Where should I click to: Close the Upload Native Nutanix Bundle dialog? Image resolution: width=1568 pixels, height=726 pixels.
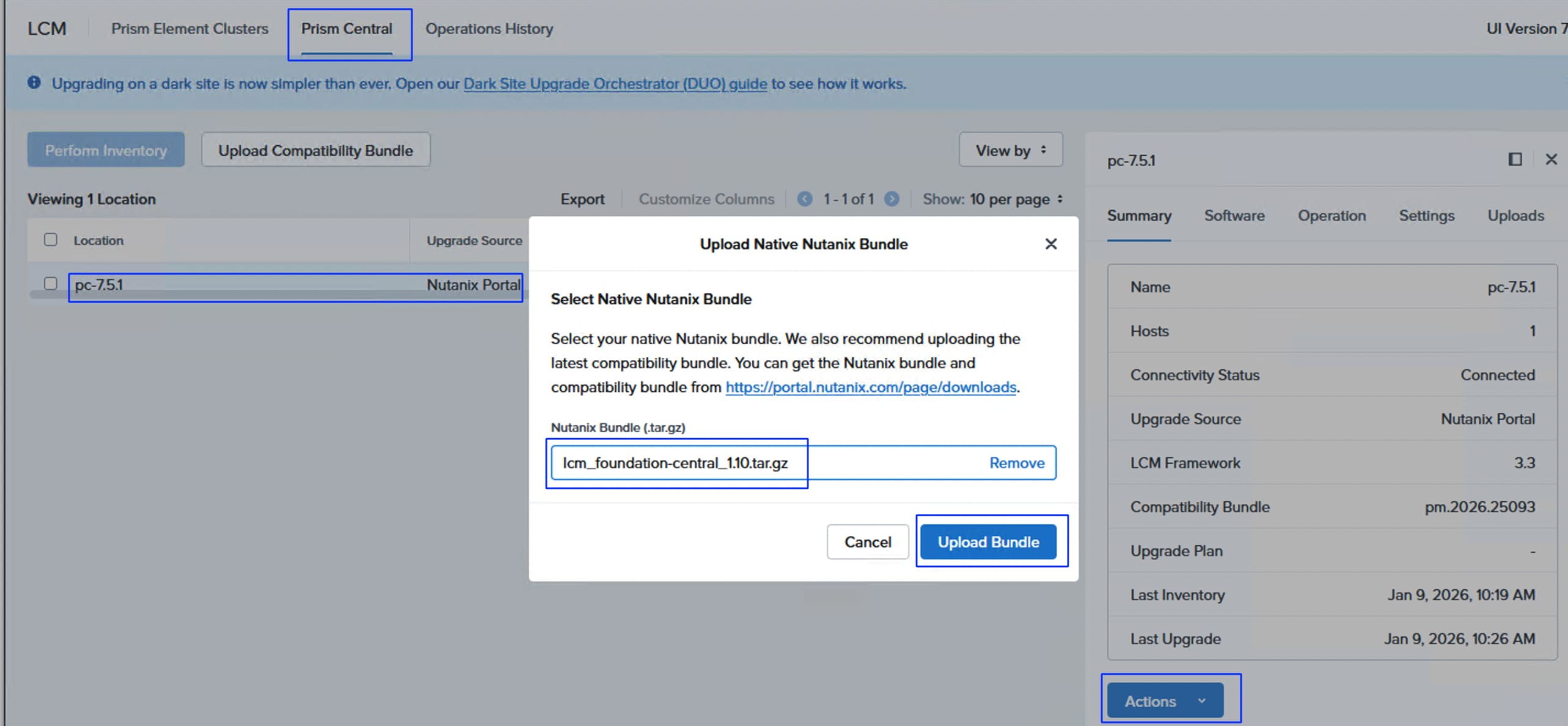tap(1050, 244)
